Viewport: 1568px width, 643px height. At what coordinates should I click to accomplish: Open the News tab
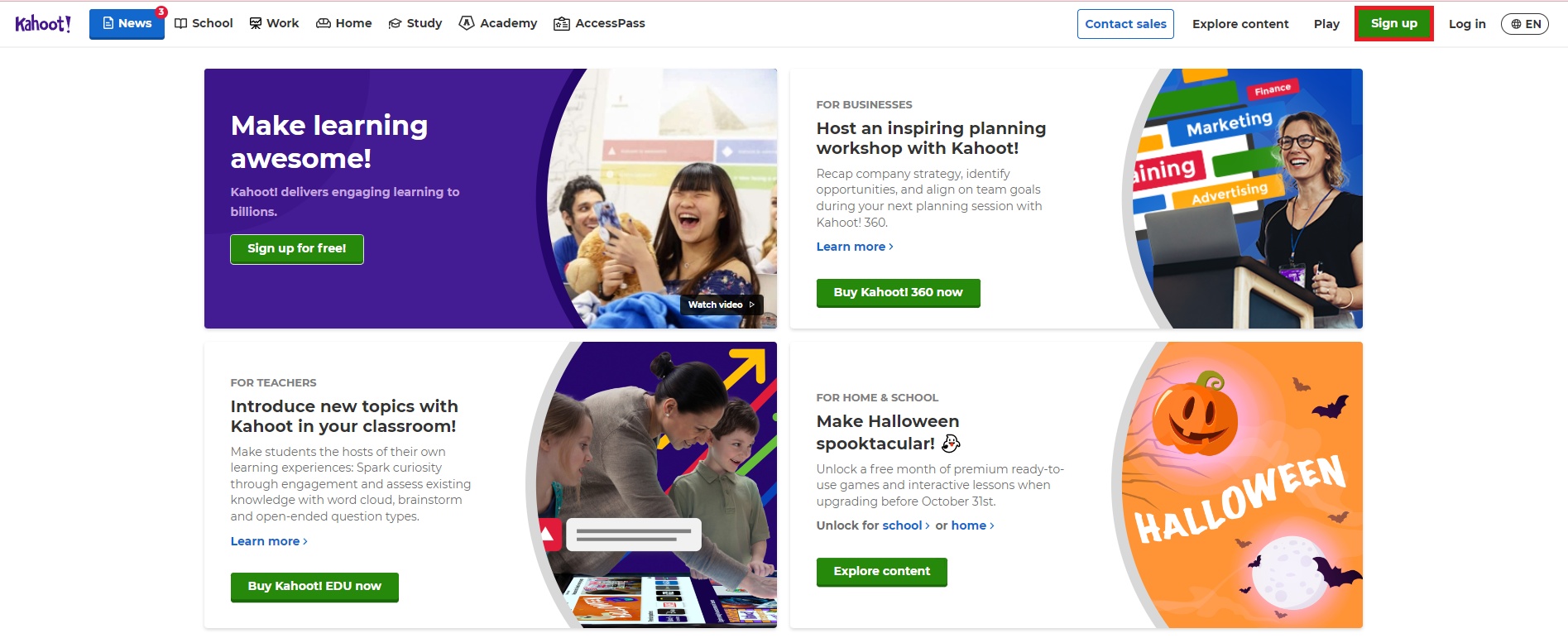pyautogui.click(x=127, y=23)
